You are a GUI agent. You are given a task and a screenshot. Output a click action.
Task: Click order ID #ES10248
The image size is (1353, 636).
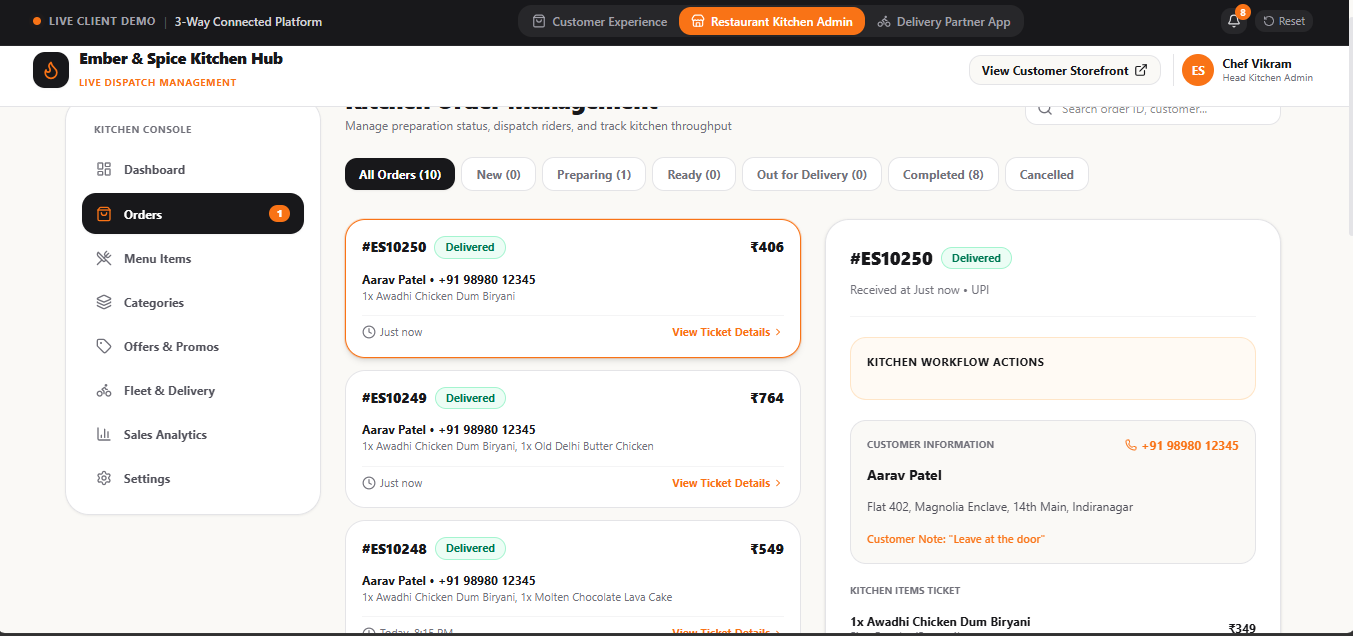(394, 549)
